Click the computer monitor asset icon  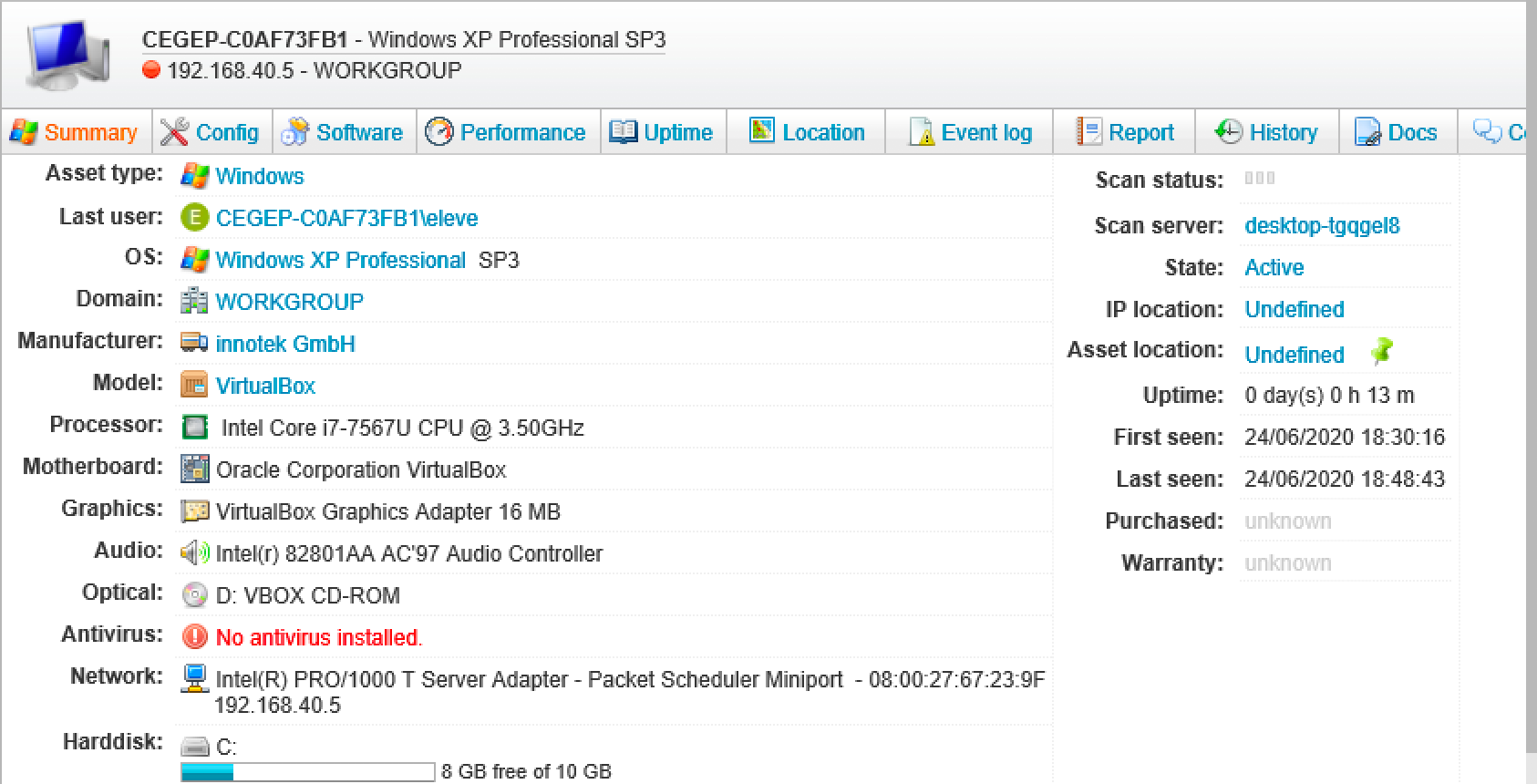(69, 55)
